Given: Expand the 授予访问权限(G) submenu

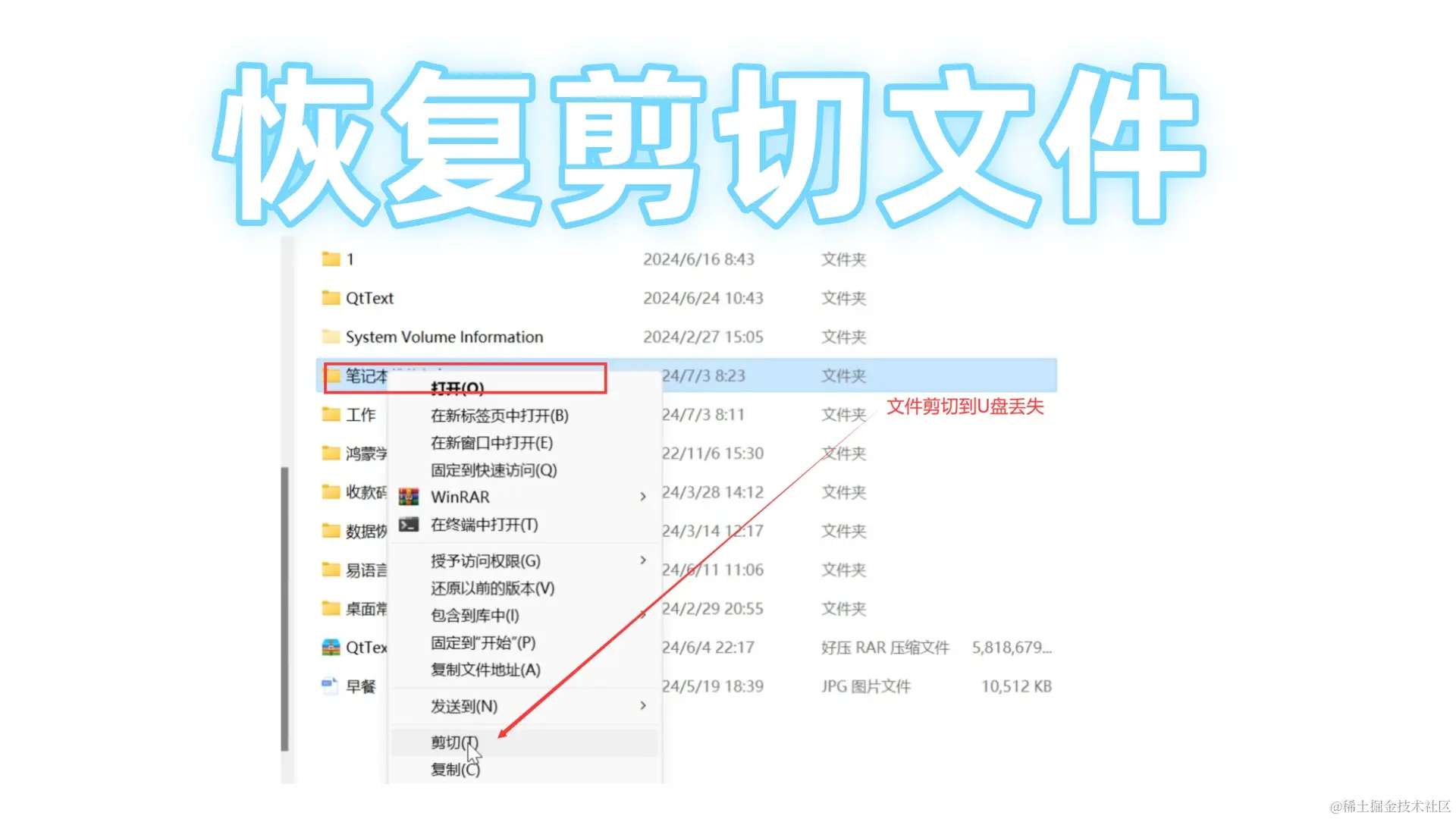Looking at the screenshot, I should tap(643, 560).
